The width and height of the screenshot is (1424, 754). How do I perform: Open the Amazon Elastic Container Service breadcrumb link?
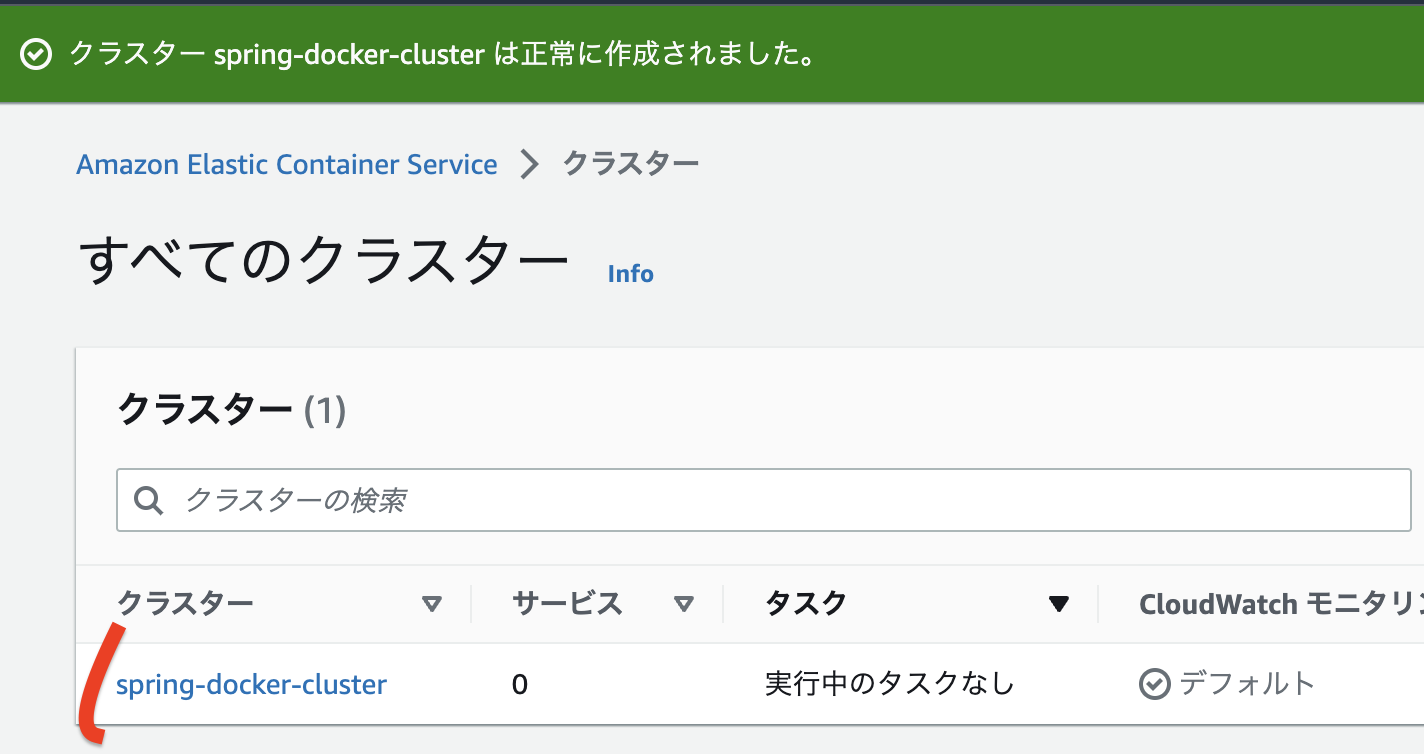point(286,164)
